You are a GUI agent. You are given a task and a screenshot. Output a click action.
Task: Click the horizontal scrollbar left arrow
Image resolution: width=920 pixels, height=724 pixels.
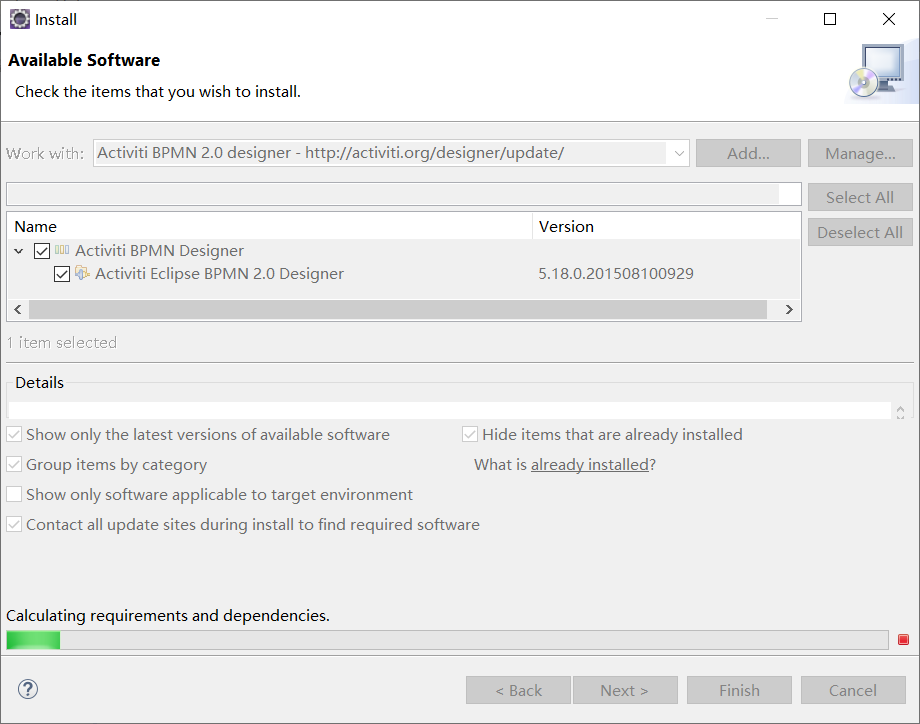tap(18, 309)
